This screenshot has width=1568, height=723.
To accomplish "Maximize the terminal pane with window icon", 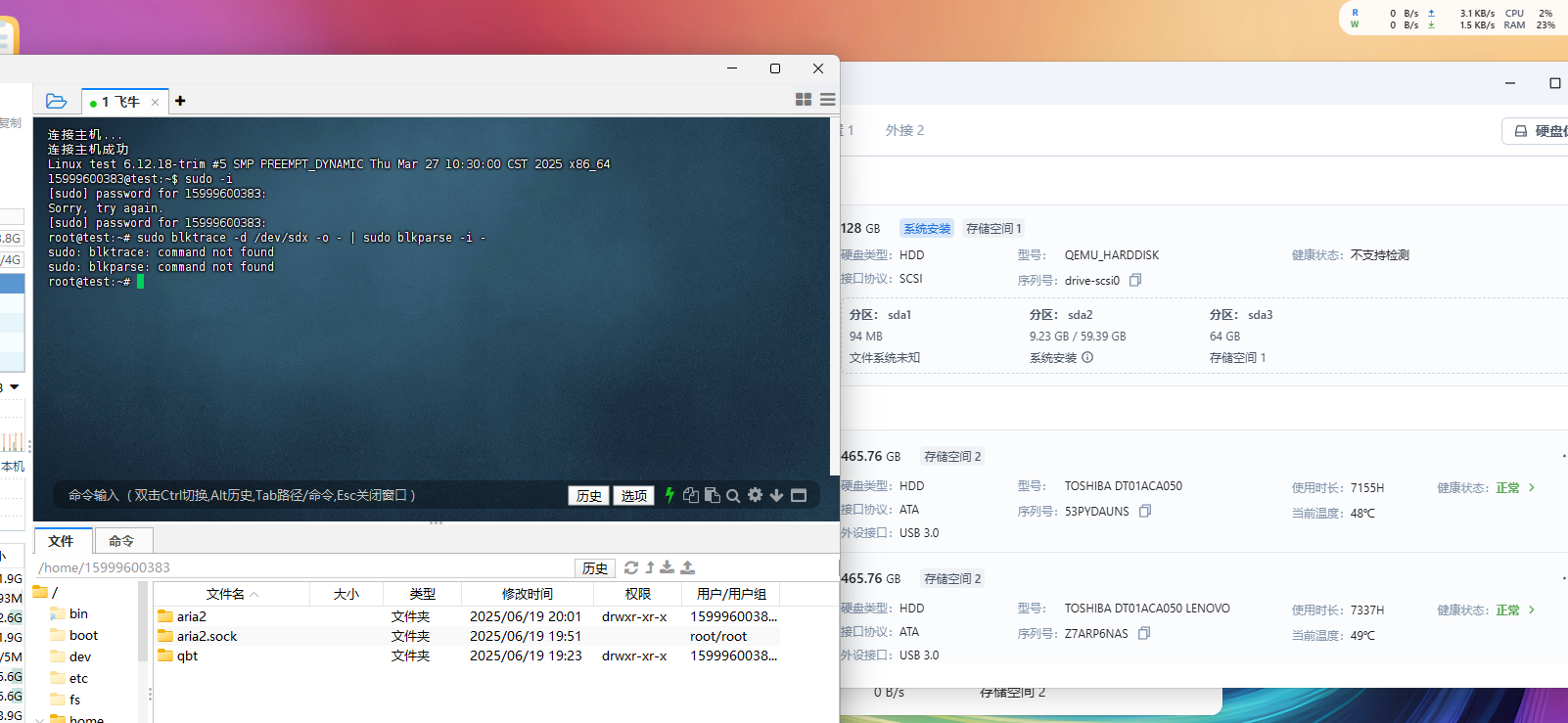I will tap(799, 495).
